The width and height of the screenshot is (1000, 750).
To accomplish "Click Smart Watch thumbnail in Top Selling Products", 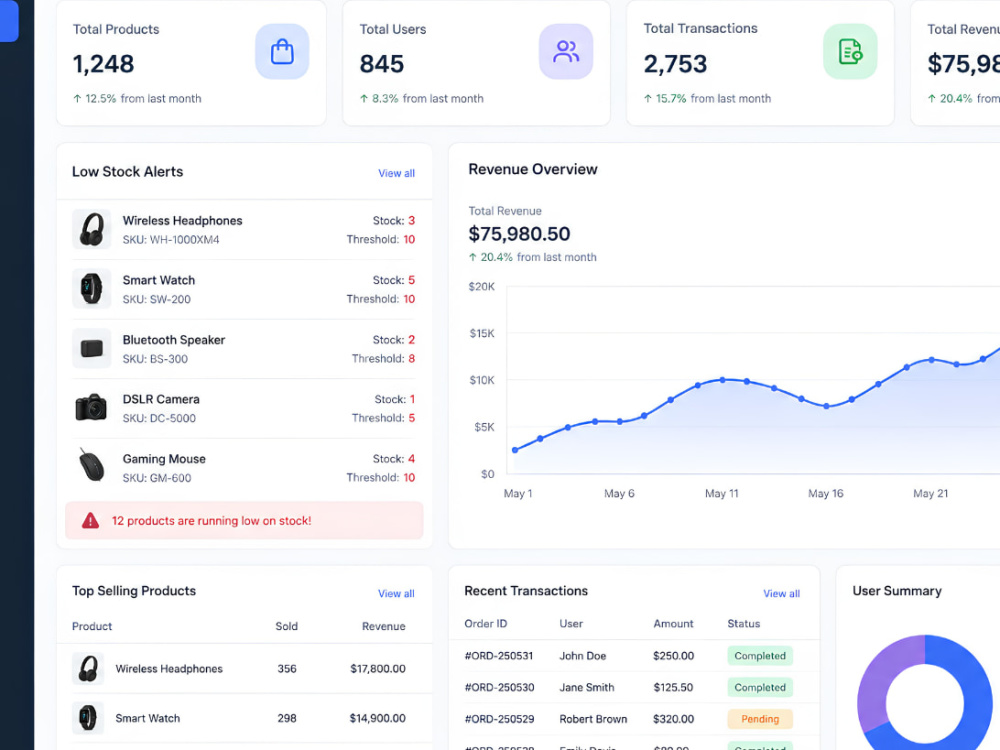I will coord(88,718).
